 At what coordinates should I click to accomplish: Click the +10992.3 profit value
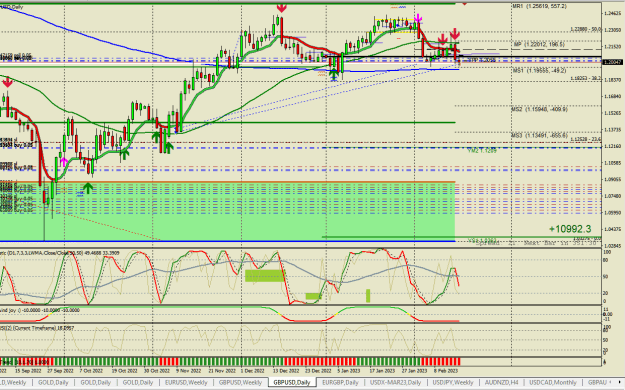click(570, 229)
